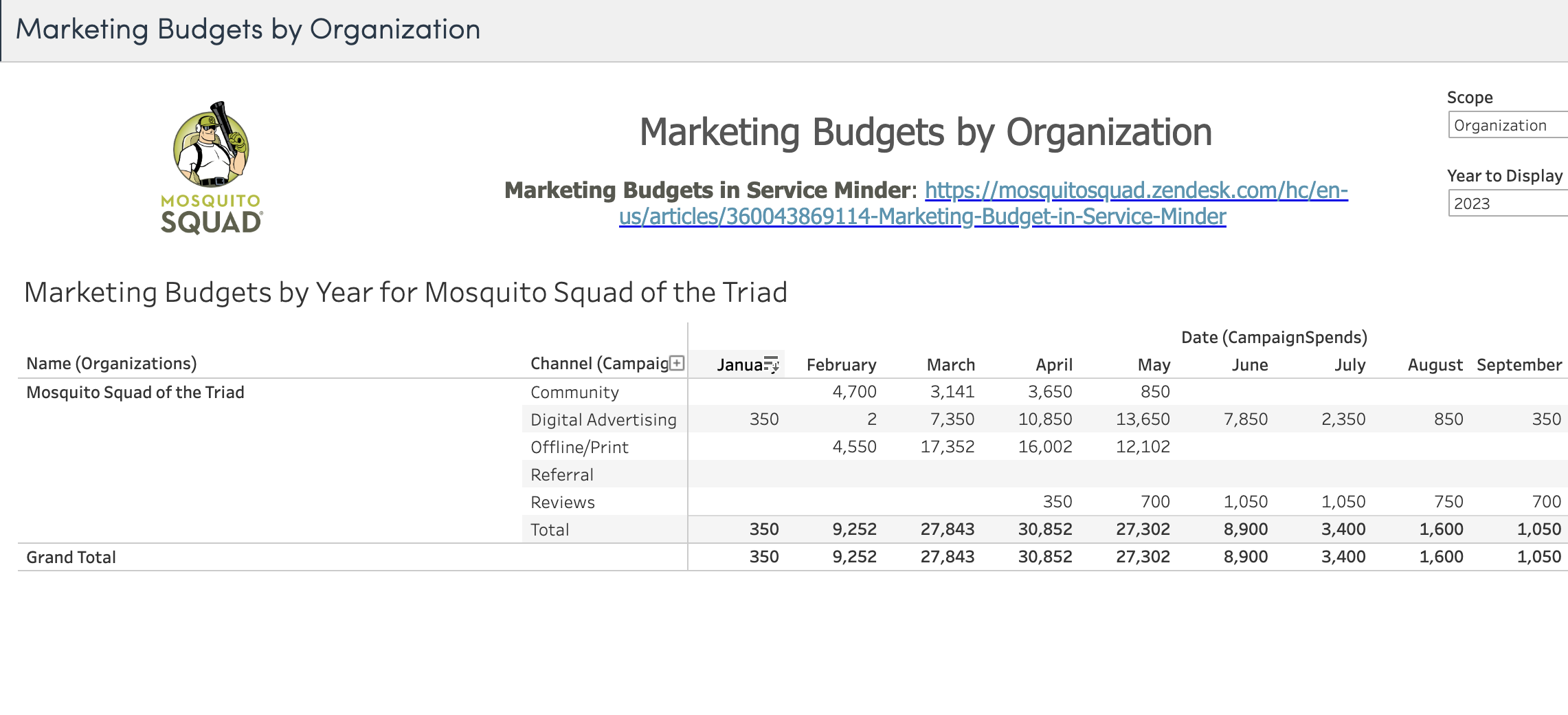The width and height of the screenshot is (1568, 715).
Task: Click the Offline/Print channel row label
Action: pos(579,447)
